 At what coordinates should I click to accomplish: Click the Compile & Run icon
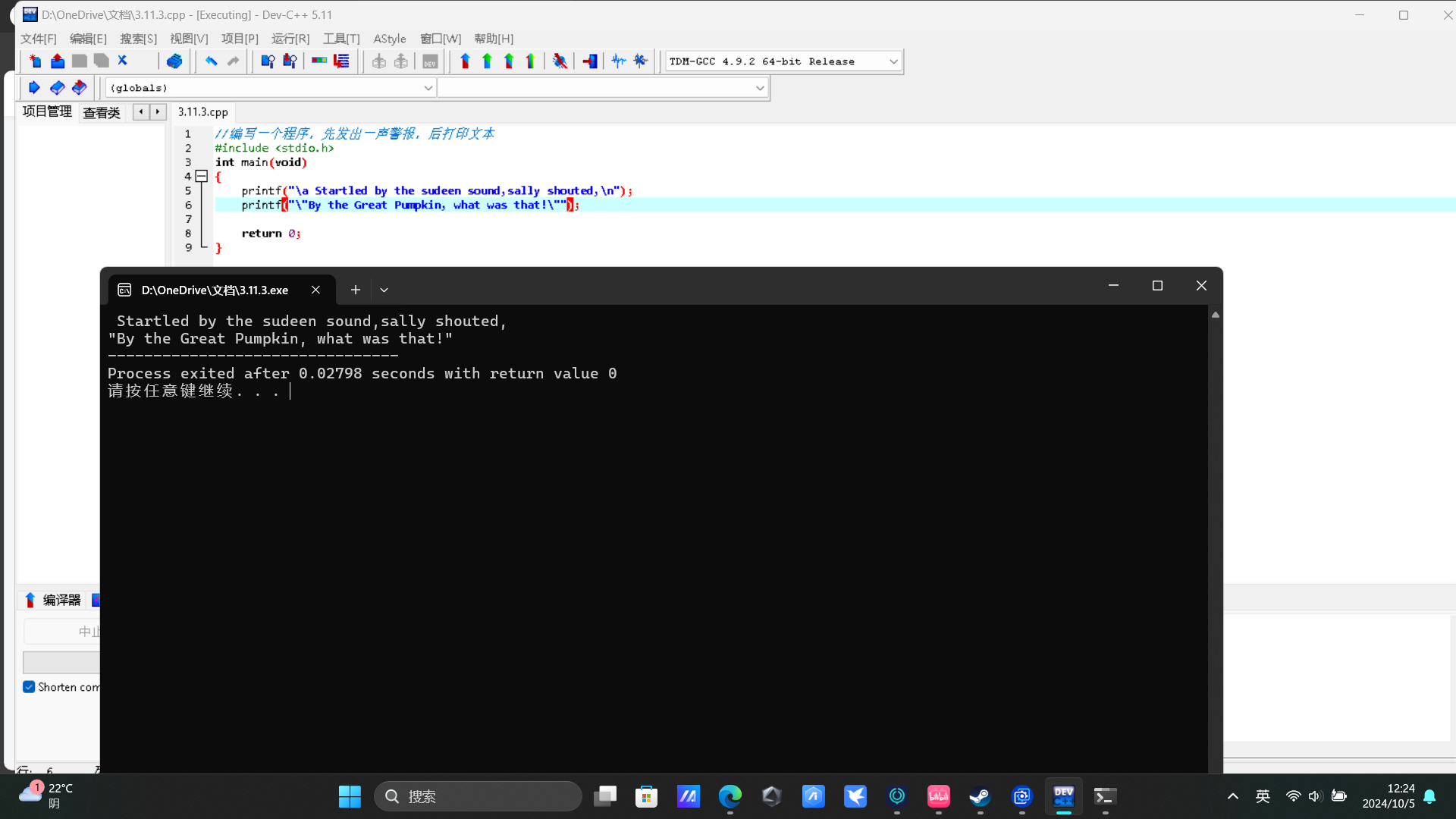point(509,61)
